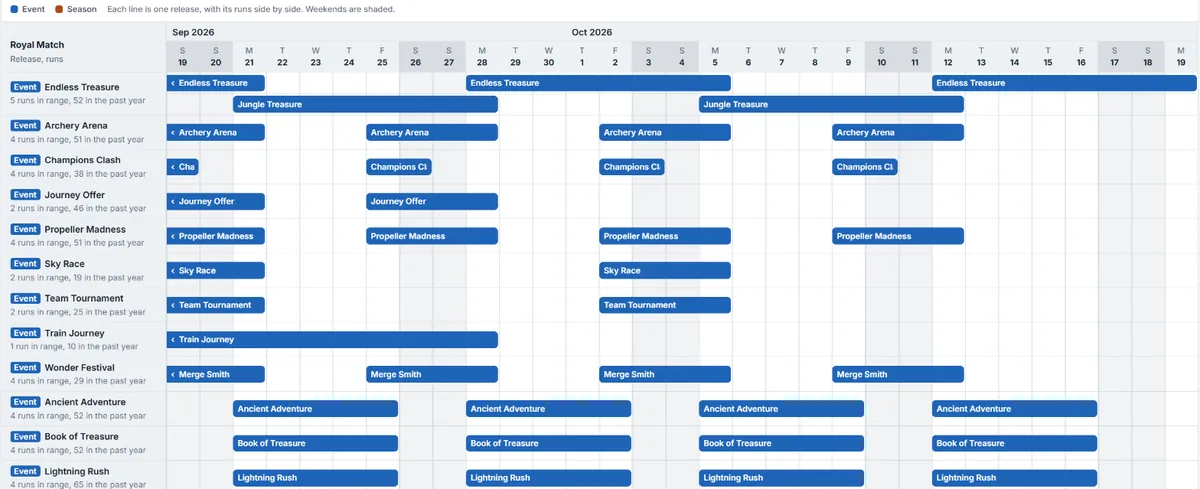
Task: Open the Wonder Festival row label
Action: [80, 367]
